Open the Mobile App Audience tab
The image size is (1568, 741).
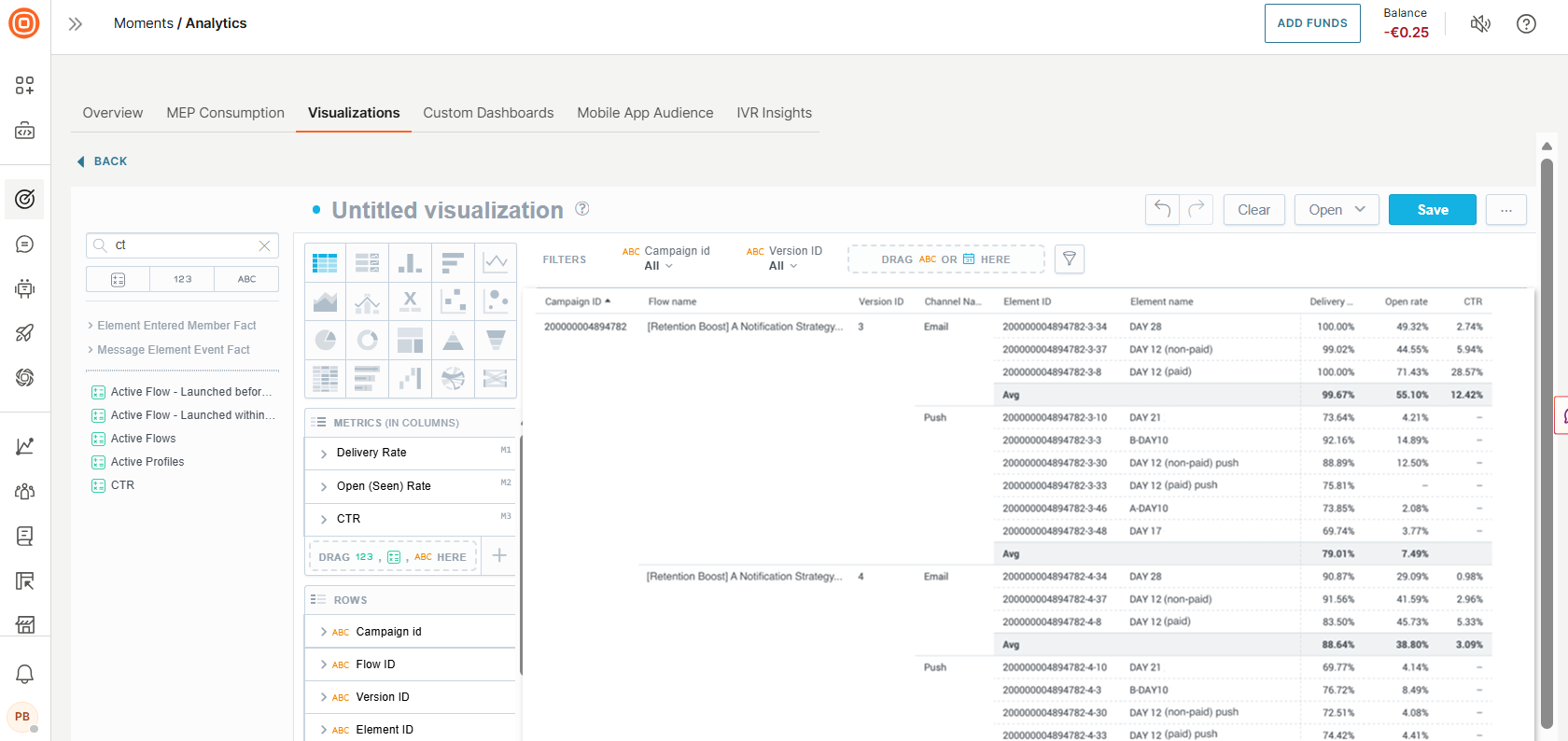(645, 113)
